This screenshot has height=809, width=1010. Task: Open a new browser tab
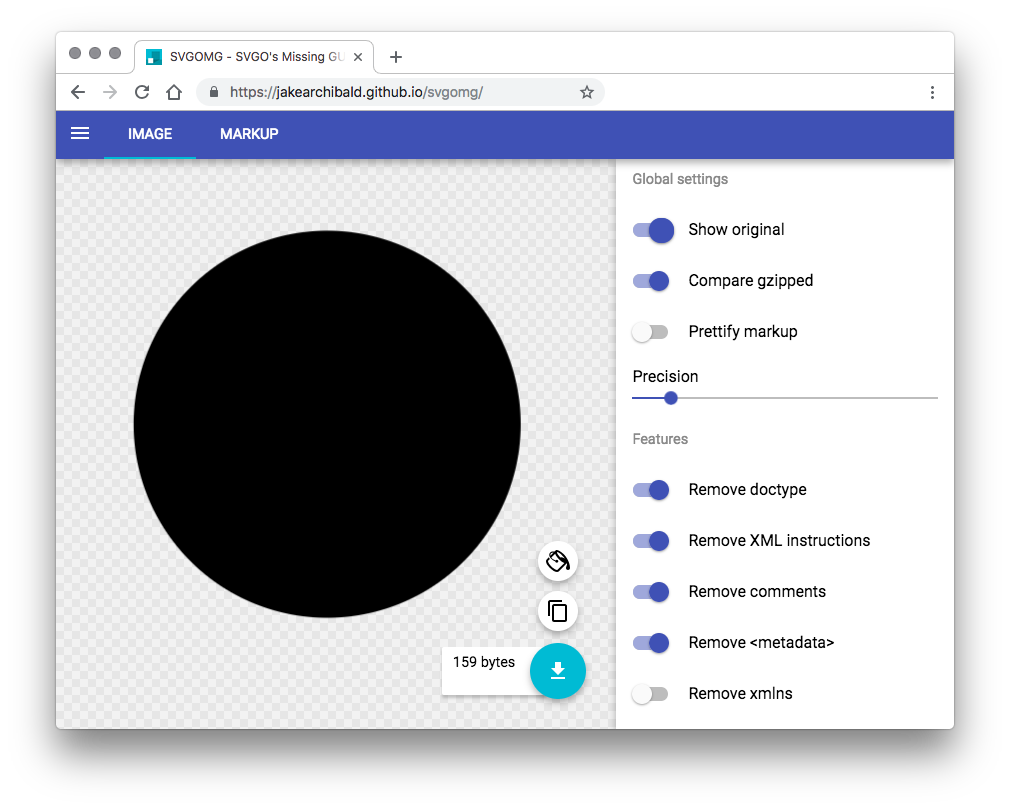tap(395, 57)
